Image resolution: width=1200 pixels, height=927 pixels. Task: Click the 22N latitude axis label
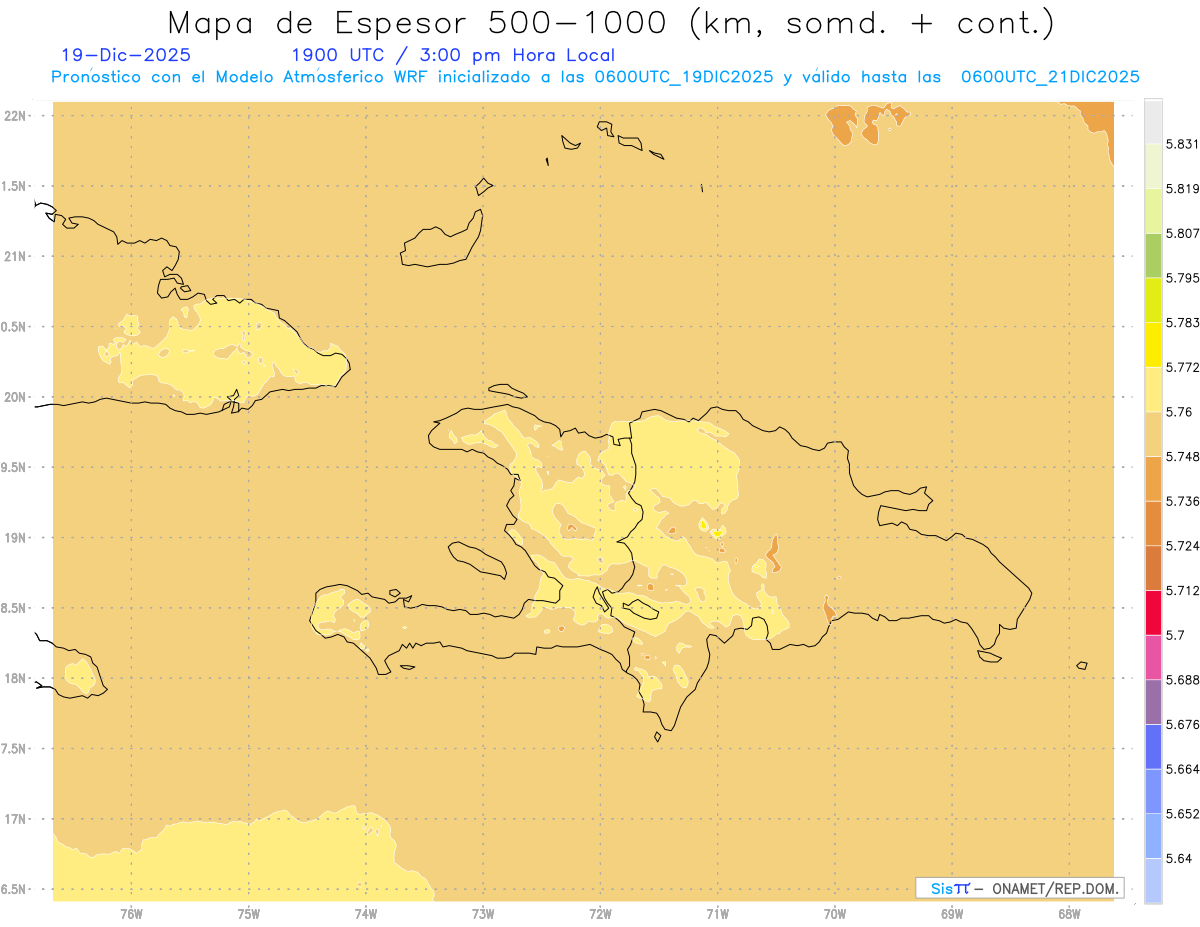16,116
